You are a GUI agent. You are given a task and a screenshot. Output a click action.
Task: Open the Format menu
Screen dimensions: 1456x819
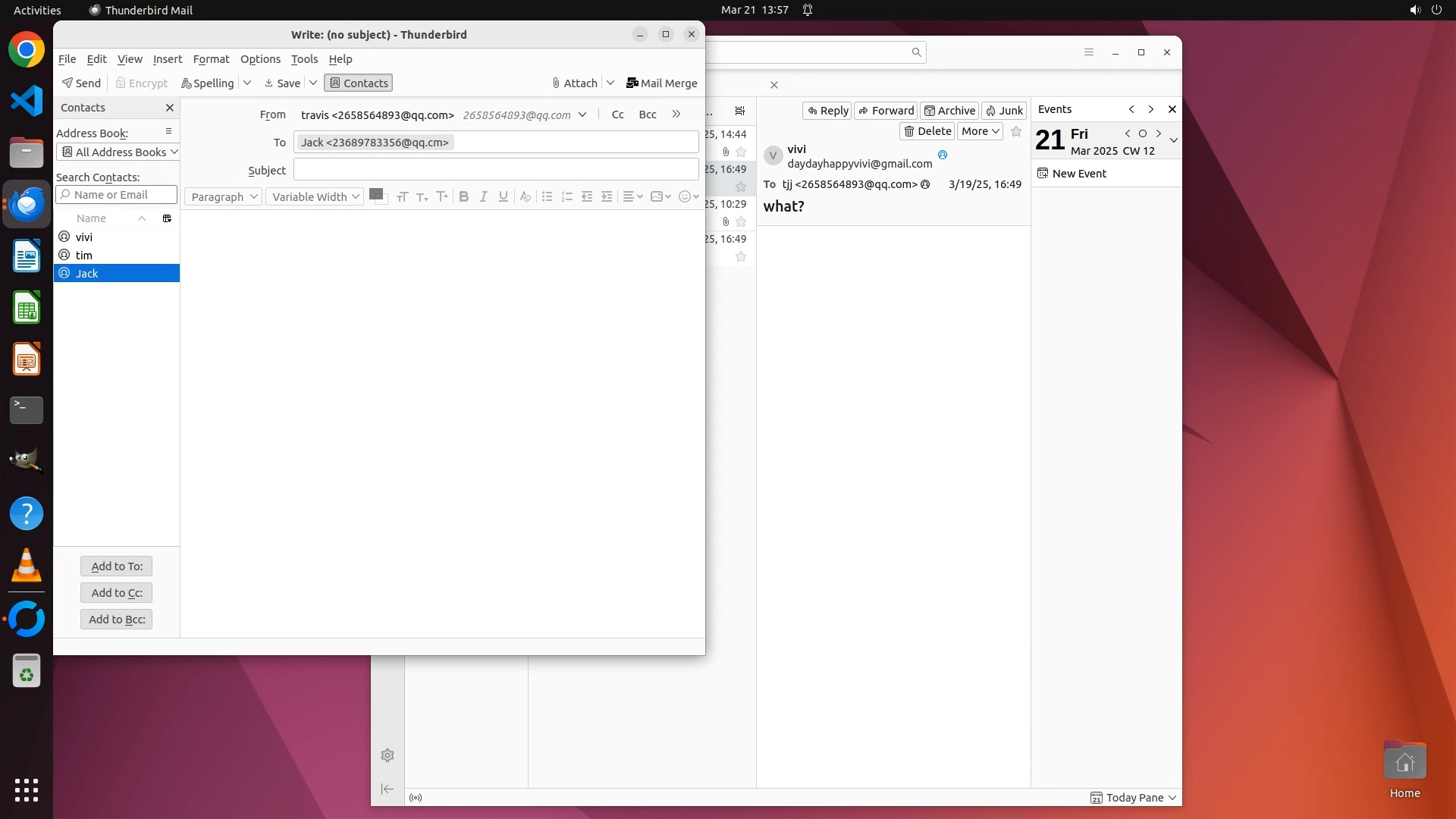pos(211,58)
